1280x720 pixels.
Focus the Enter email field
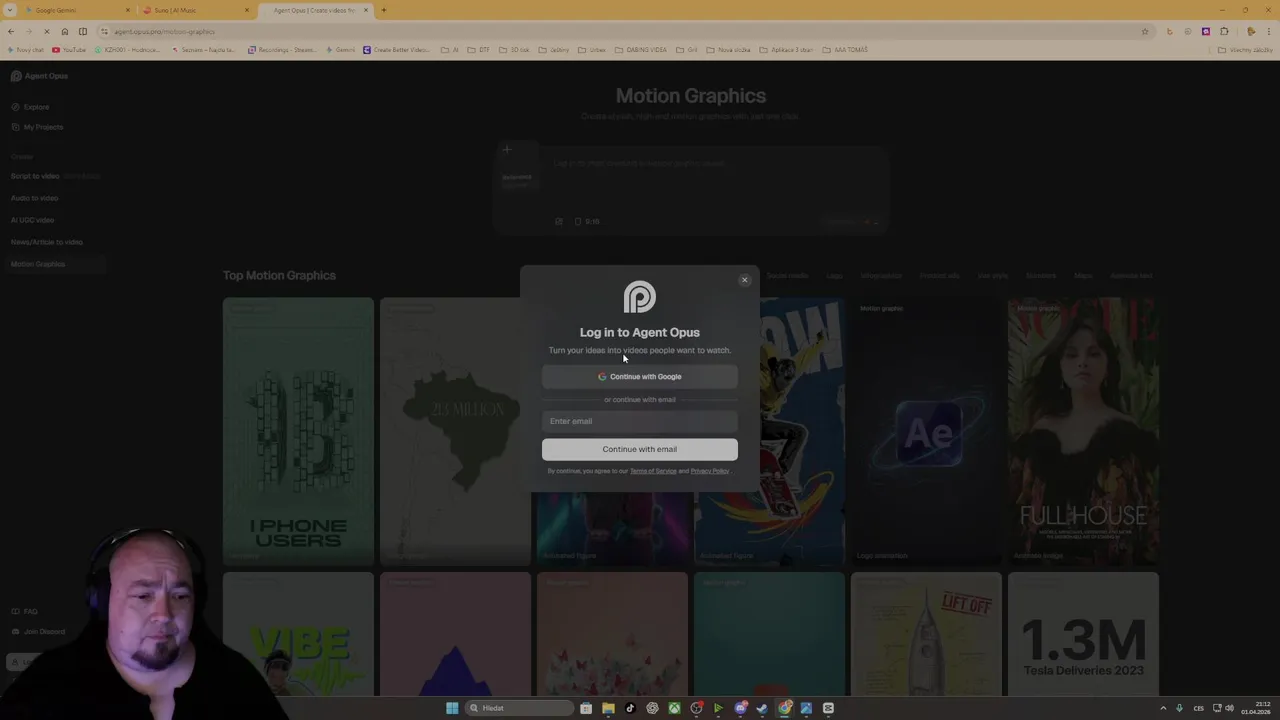point(640,421)
